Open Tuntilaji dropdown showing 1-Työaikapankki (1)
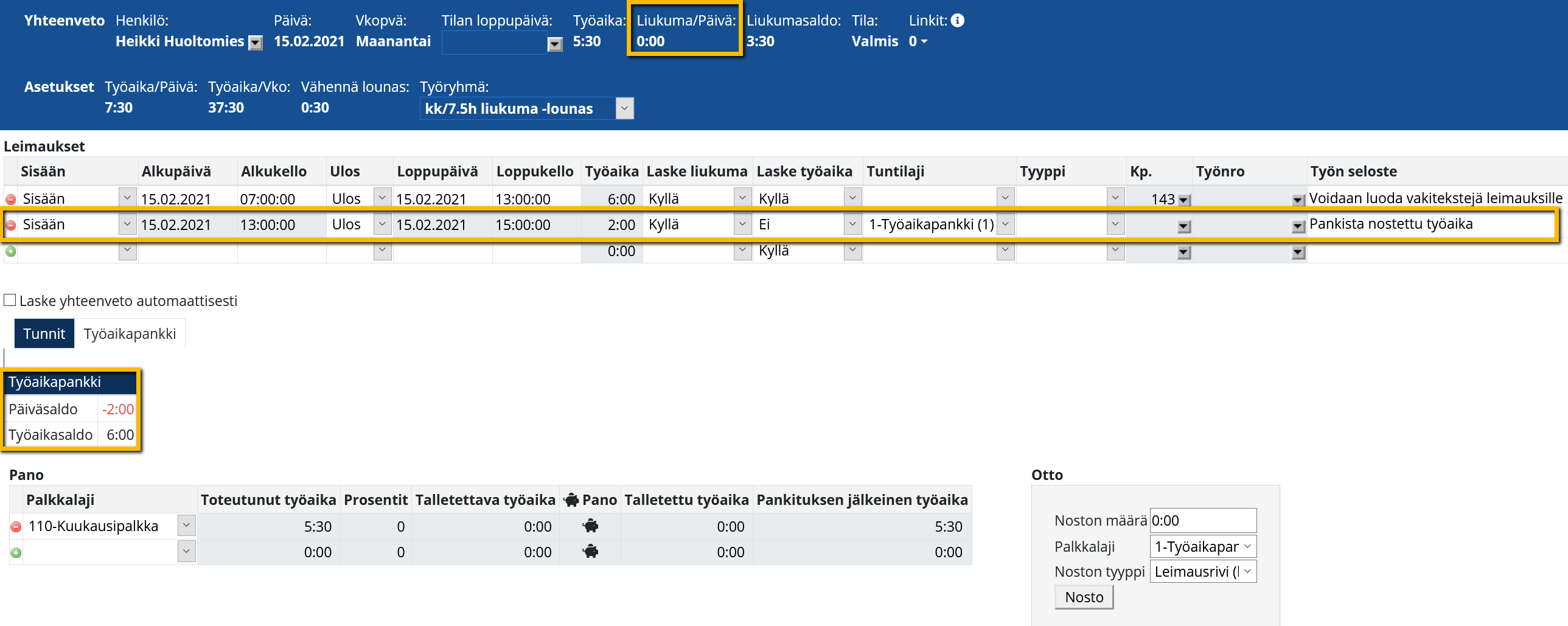Image resolution: width=1568 pixels, height=626 pixels. point(1005,224)
